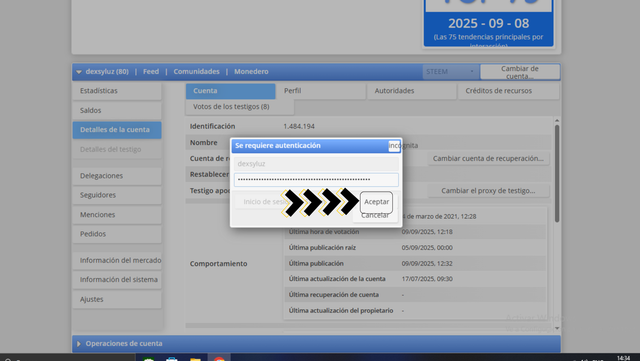The width and height of the screenshot is (640, 361).
Task: Click the dexsyluz username field in dialog
Action: point(316,164)
